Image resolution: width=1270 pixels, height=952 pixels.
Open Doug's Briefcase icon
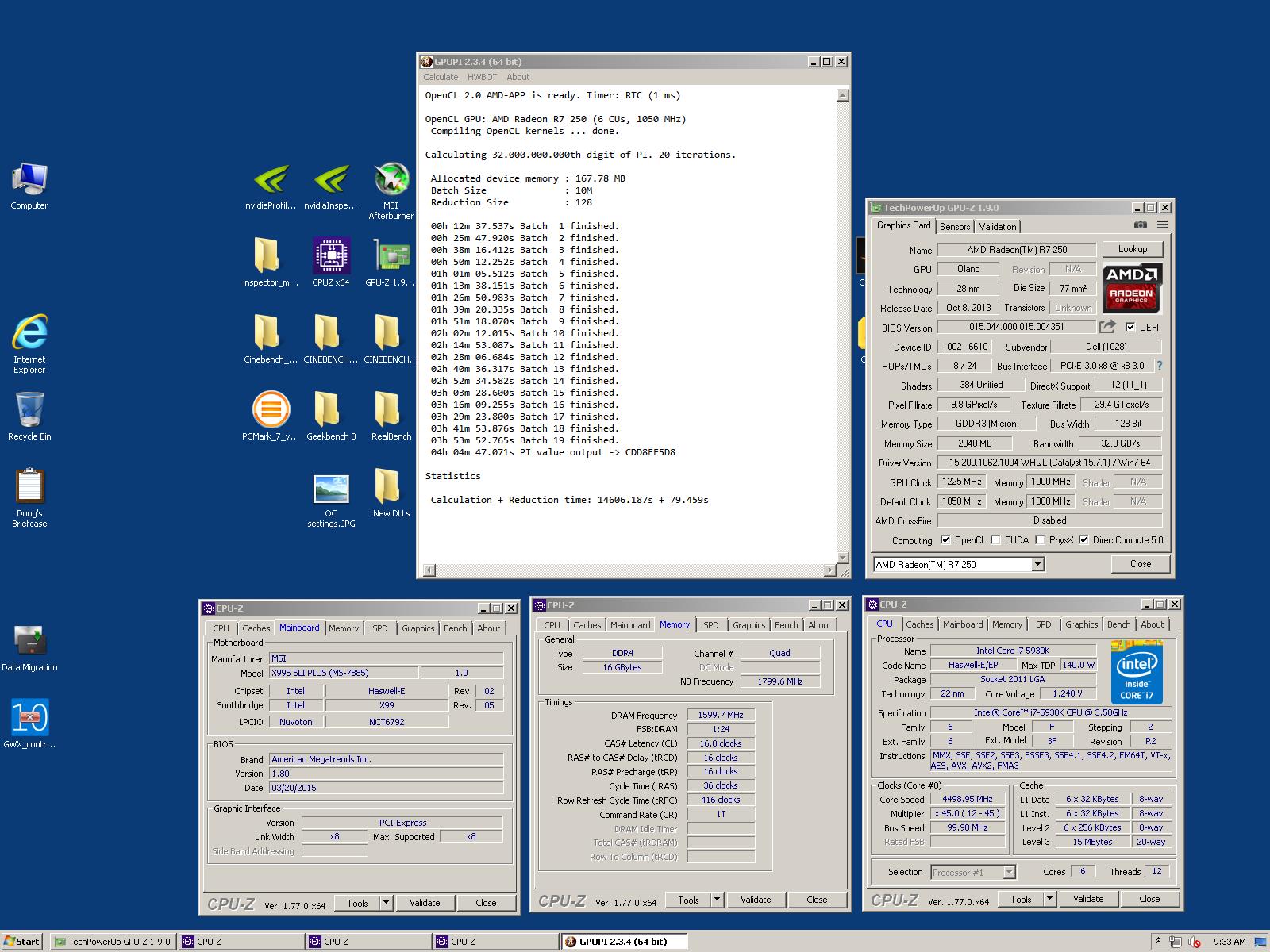click(x=29, y=497)
